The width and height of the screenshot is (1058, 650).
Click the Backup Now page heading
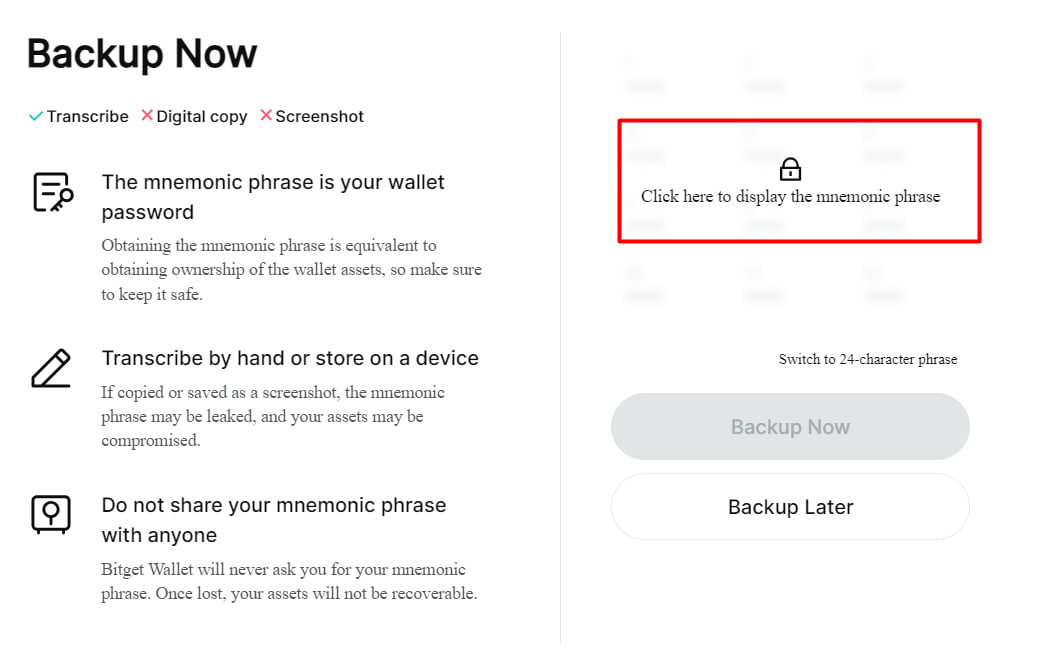[x=142, y=53]
